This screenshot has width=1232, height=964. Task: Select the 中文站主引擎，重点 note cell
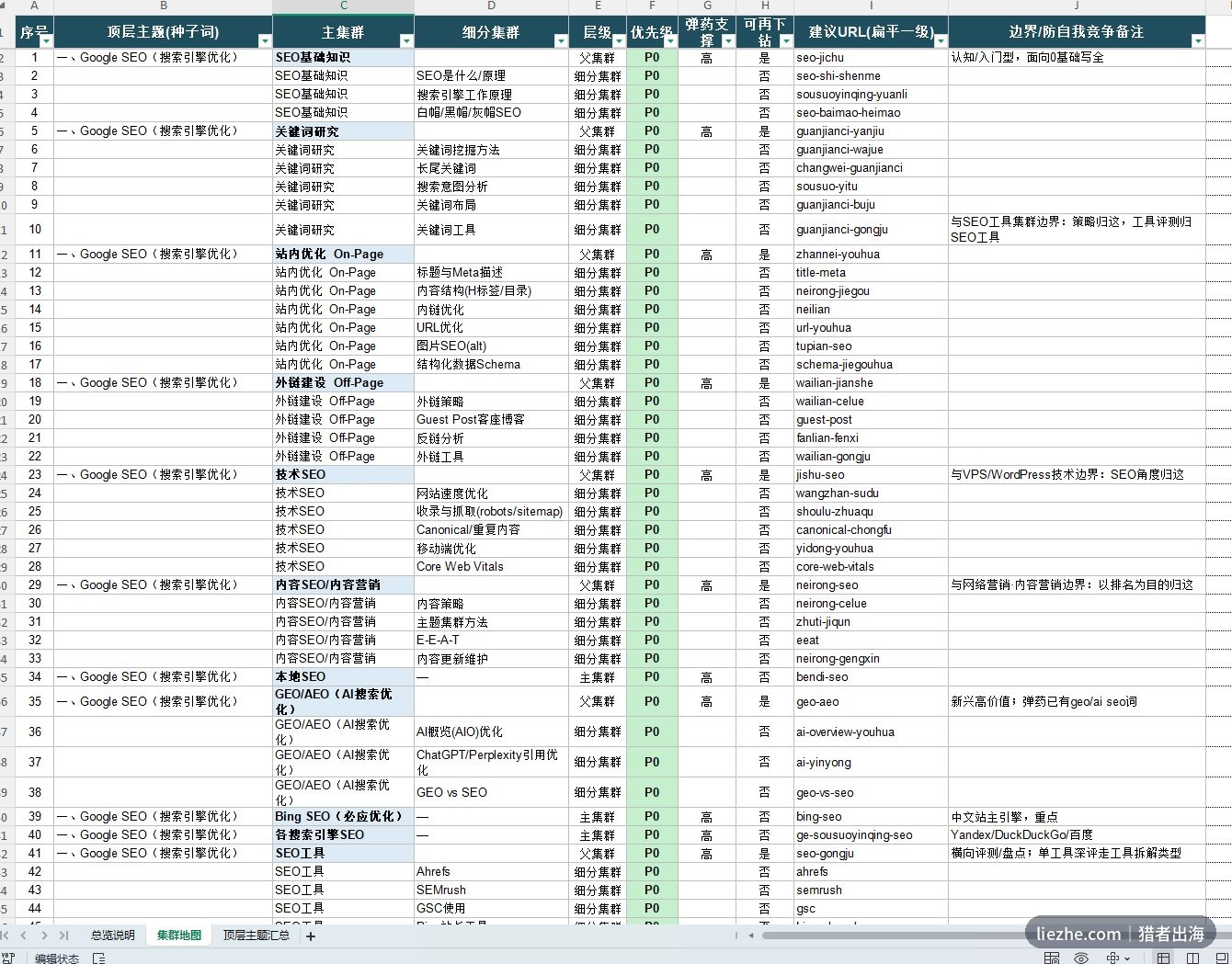[1077, 816]
